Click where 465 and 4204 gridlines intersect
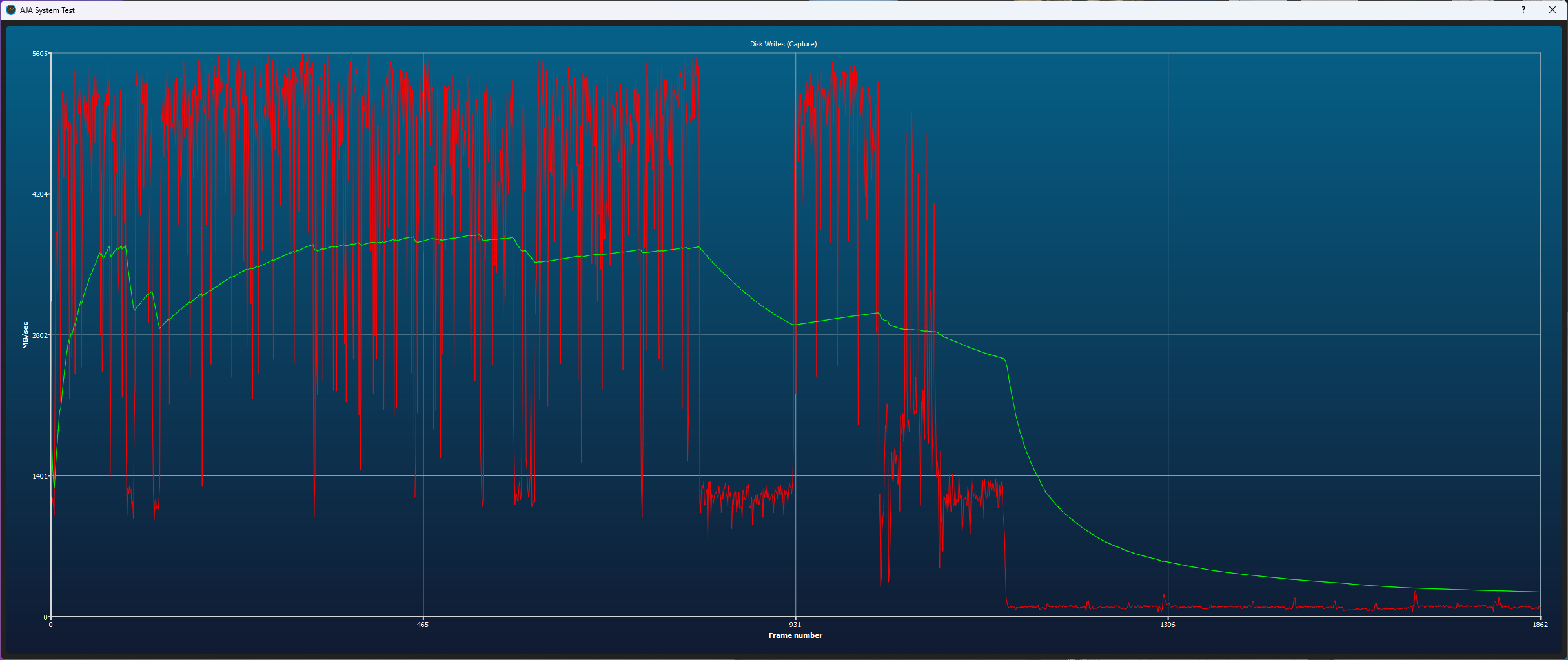The width and height of the screenshot is (1568, 660). 423,194
